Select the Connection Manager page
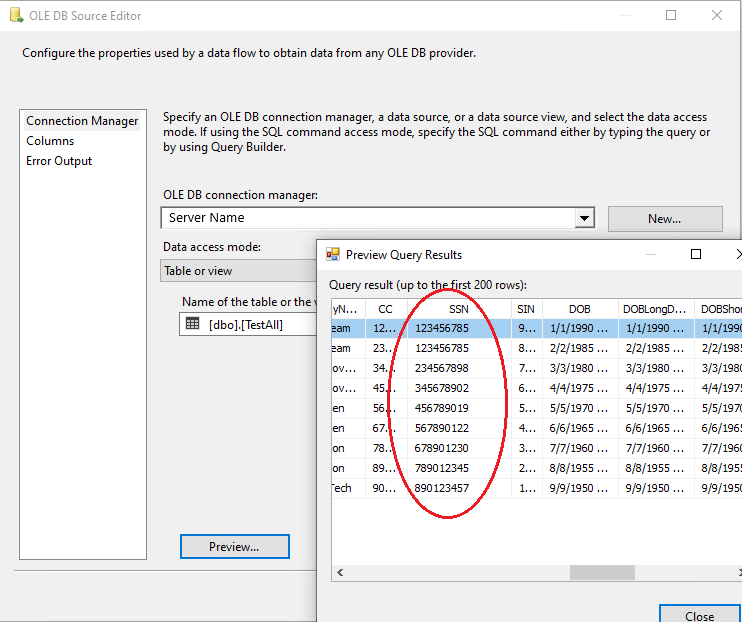Image resolution: width=742 pixels, height=622 pixels. (x=82, y=121)
